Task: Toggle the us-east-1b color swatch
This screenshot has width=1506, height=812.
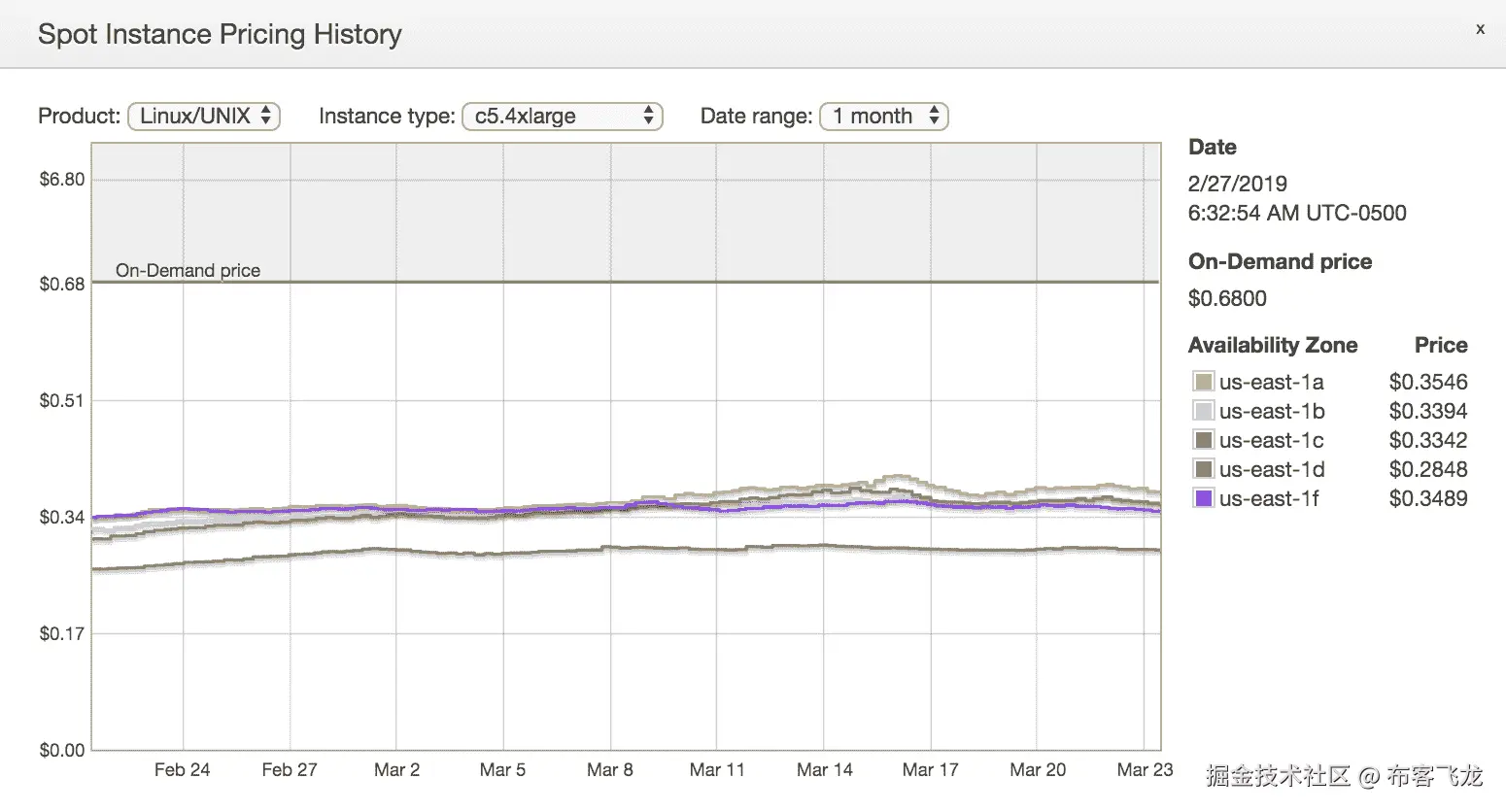Action: 1204,411
